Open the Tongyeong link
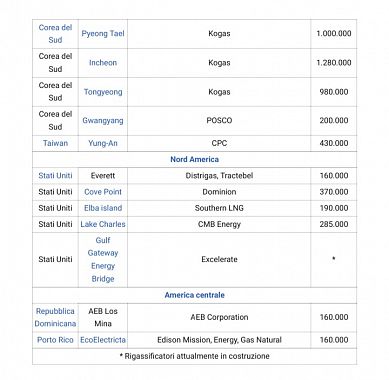The width and height of the screenshot is (389, 380). (x=103, y=92)
